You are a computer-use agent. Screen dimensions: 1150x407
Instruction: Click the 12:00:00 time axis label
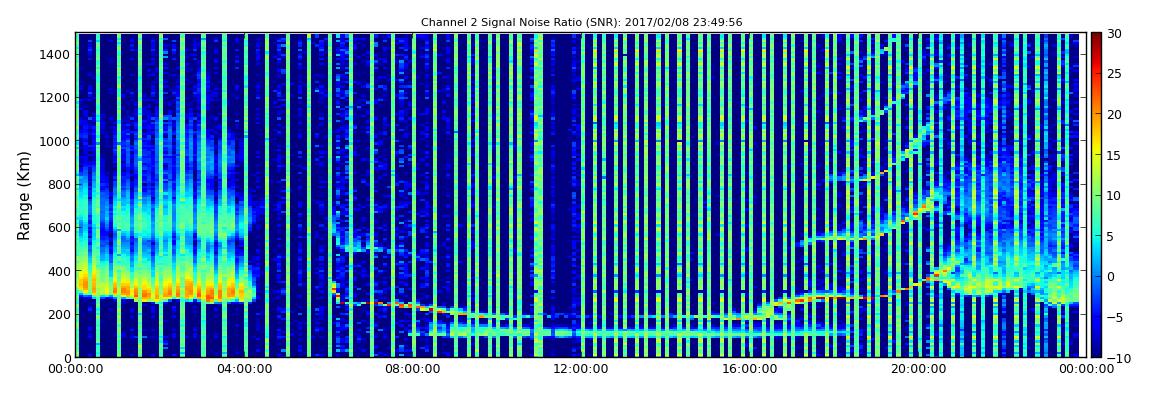580,370
